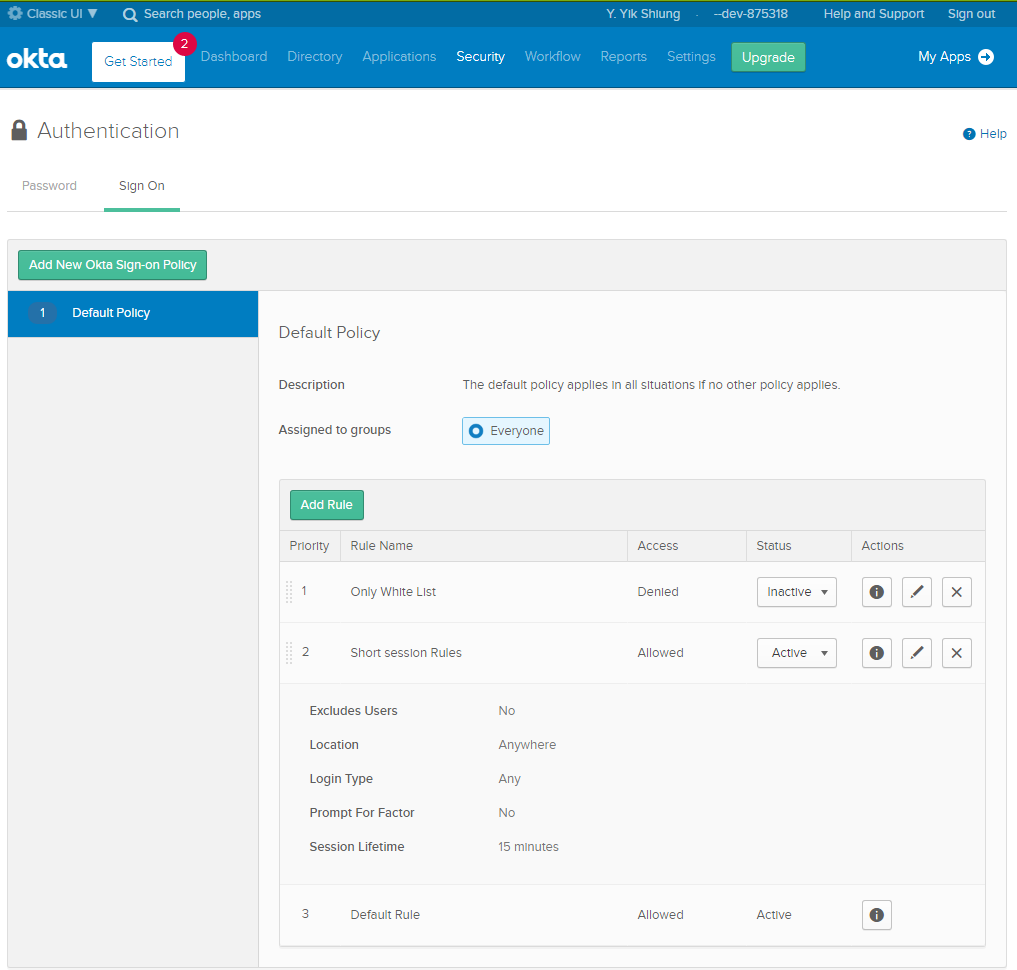Viewport: 1017px width, 970px height.
Task: Open the Security menu
Action: [x=480, y=56]
